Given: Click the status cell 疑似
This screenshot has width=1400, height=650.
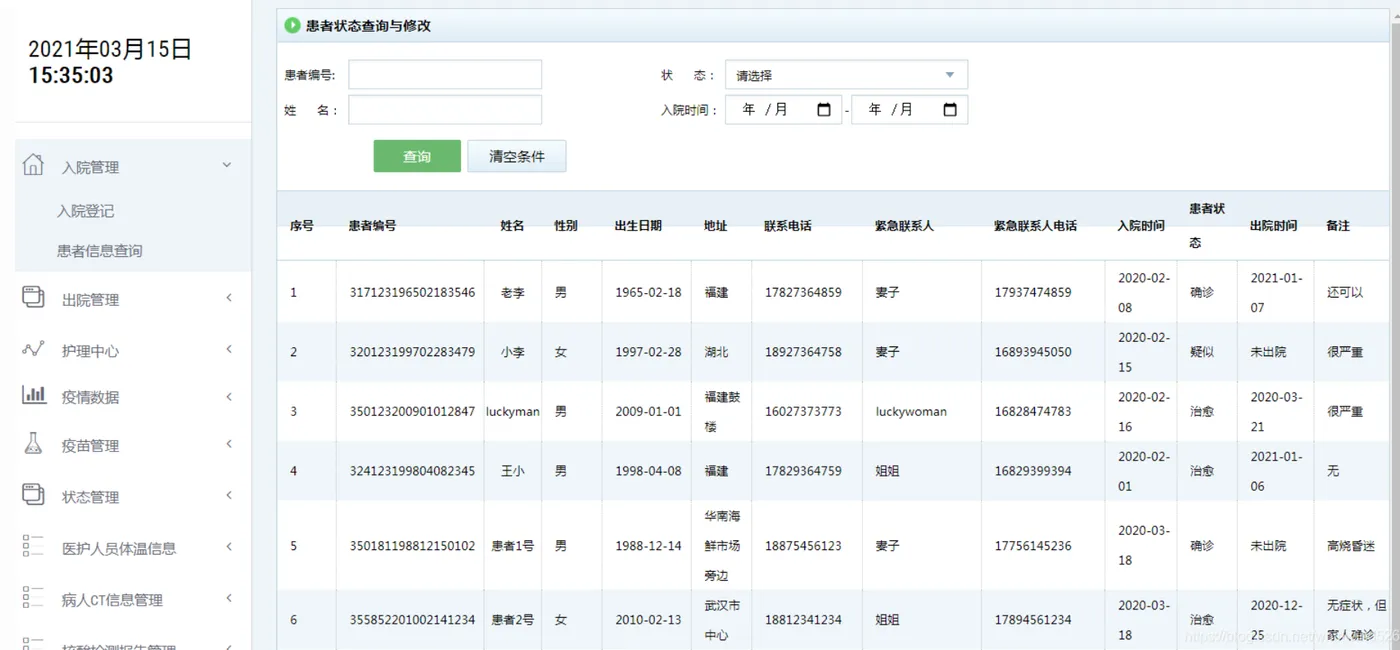Looking at the screenshot, I should point(1201,352).
